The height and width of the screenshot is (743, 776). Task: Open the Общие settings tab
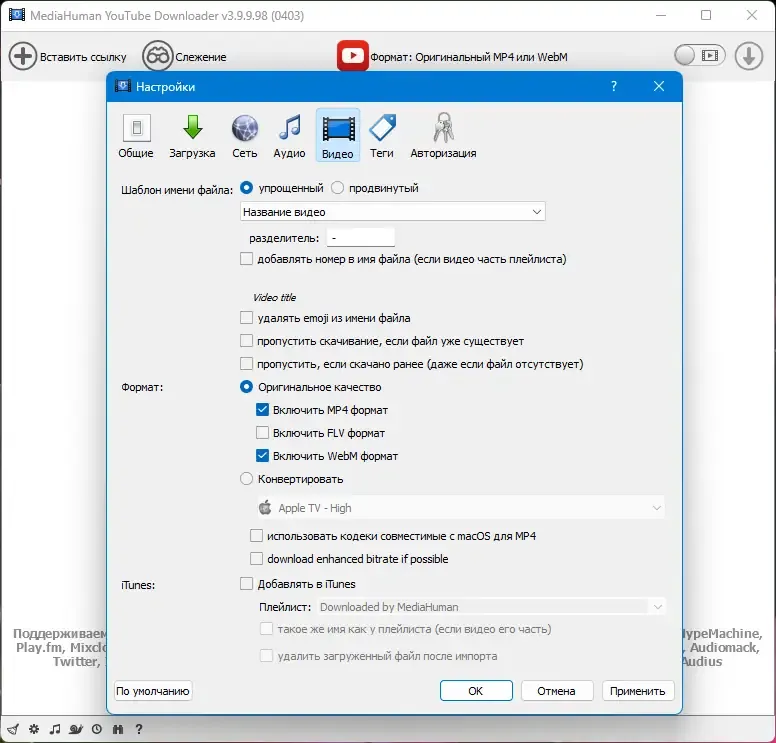[136, 135]
